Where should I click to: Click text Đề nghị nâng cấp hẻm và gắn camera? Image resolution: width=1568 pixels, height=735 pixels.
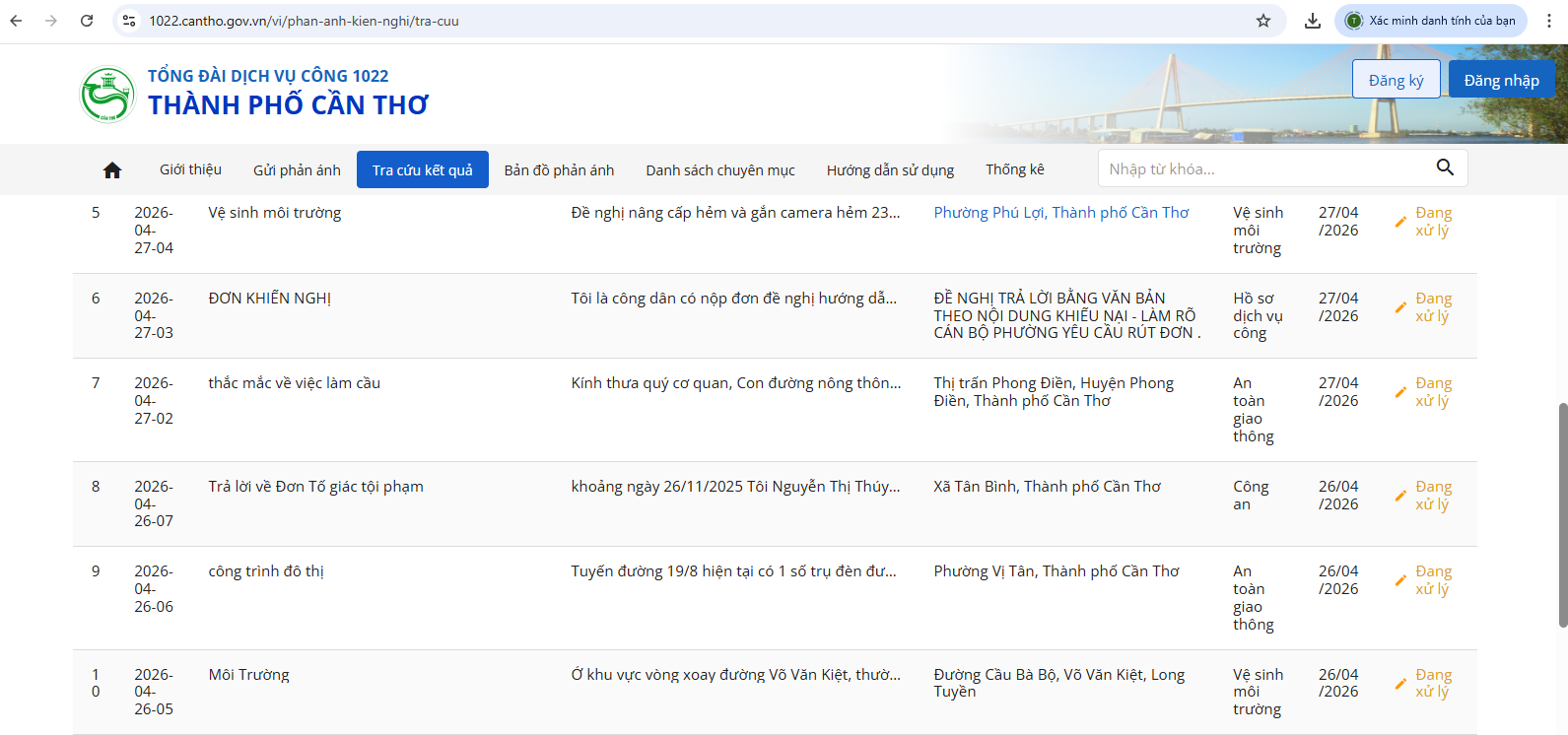click(735, 213)
